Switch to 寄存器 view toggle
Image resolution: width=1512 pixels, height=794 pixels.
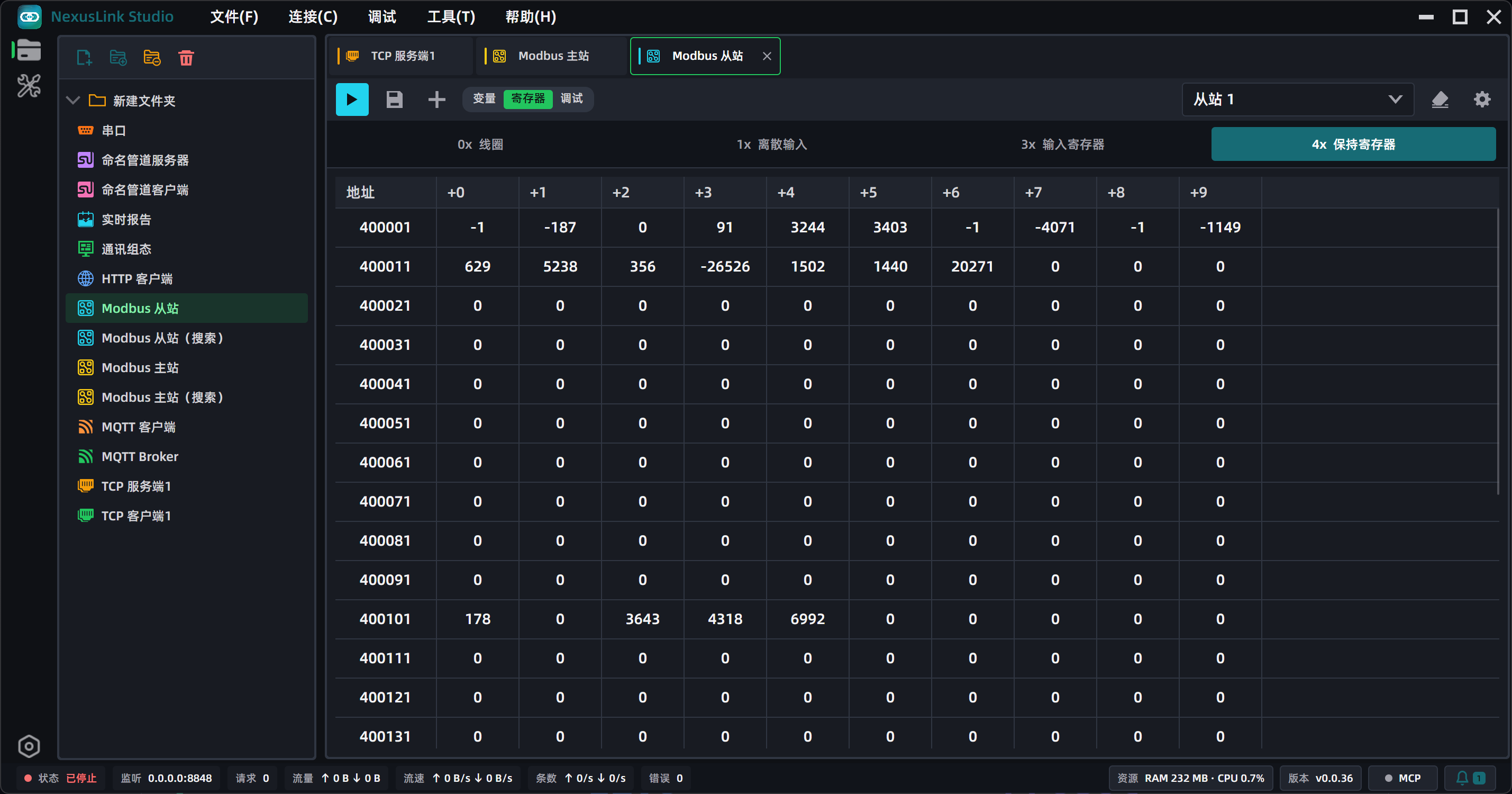[x=527, y=98]
